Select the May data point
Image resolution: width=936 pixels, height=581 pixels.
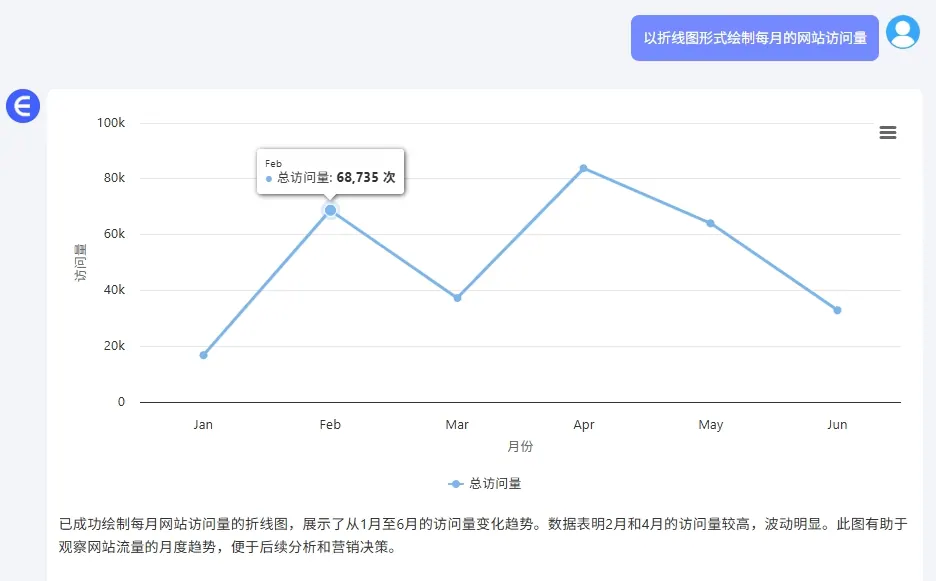tap(710, 223)
